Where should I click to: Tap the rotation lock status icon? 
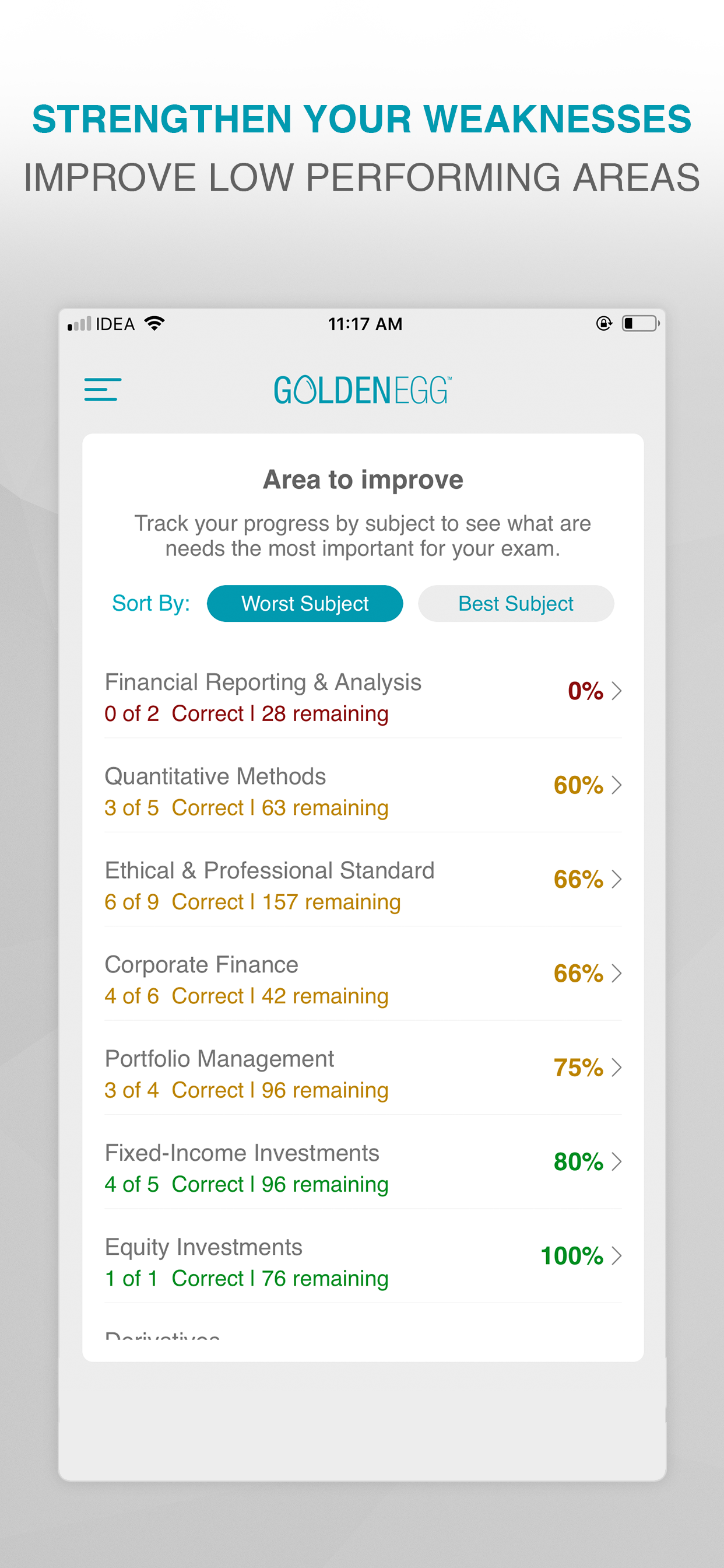pyautogui.click(x=603, y=323)
